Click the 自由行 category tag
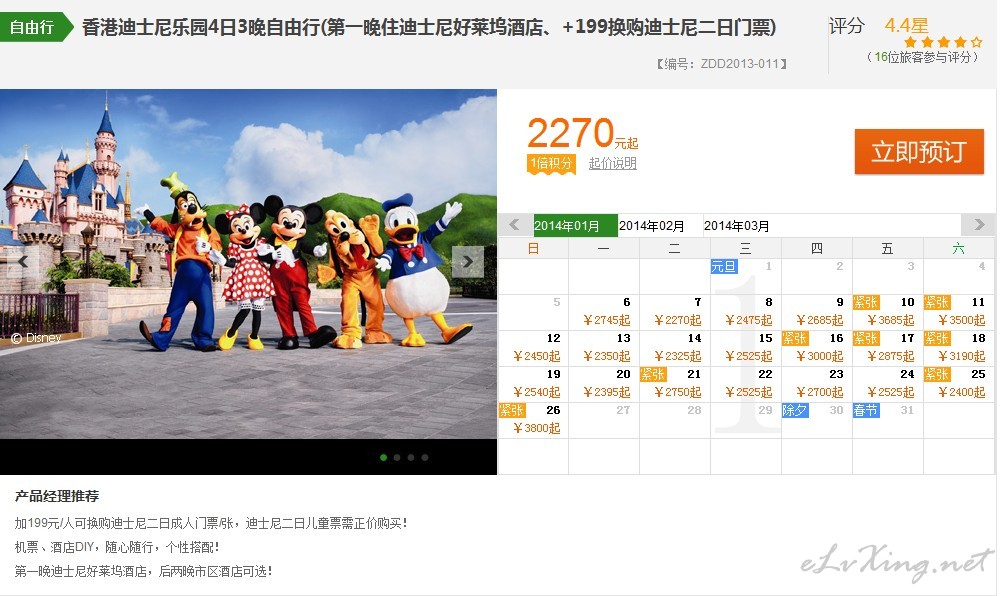The width and height of the screenshot is (1005, 596). point(37,27)
